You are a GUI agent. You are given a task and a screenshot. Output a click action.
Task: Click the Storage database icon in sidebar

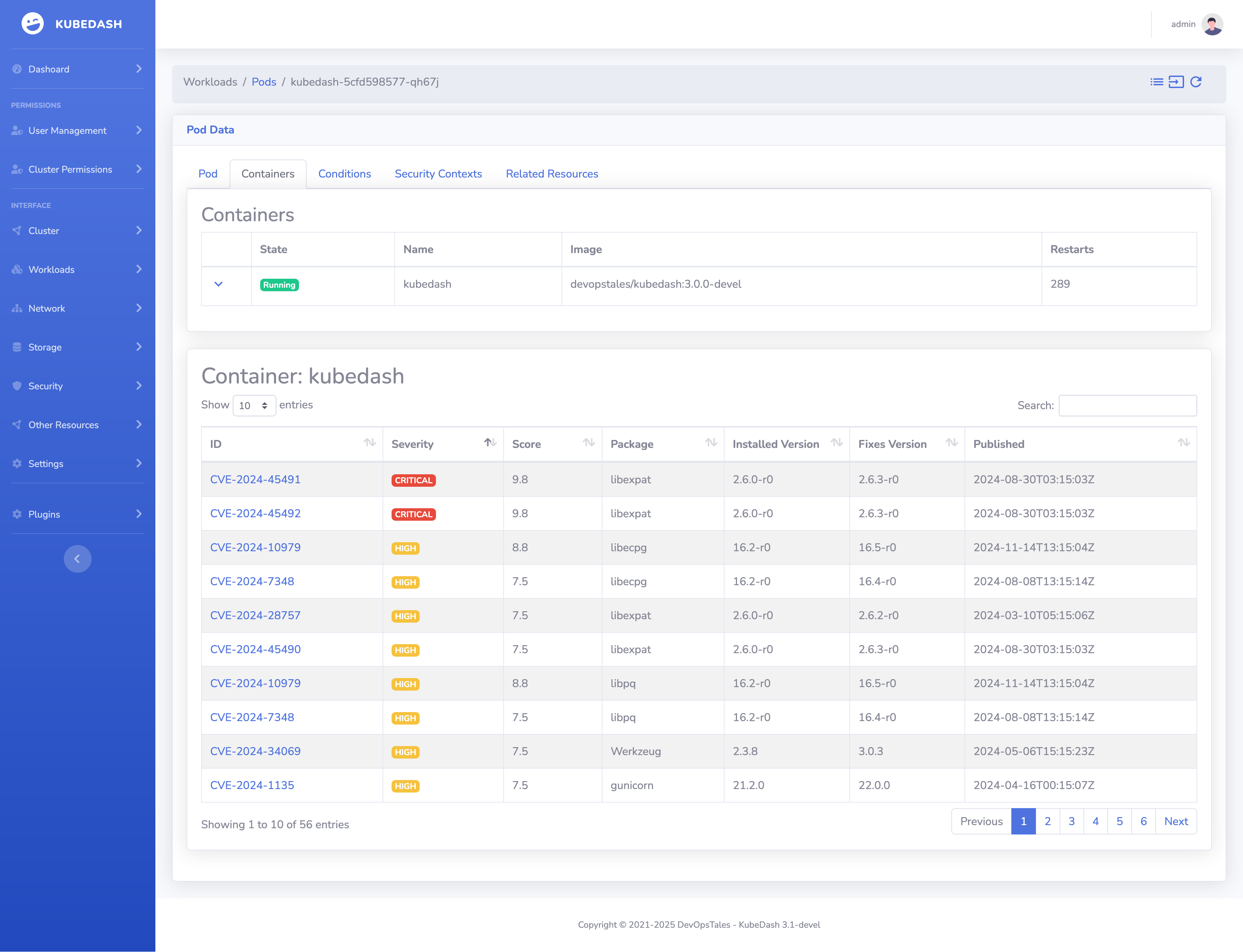tap(17, 347)
